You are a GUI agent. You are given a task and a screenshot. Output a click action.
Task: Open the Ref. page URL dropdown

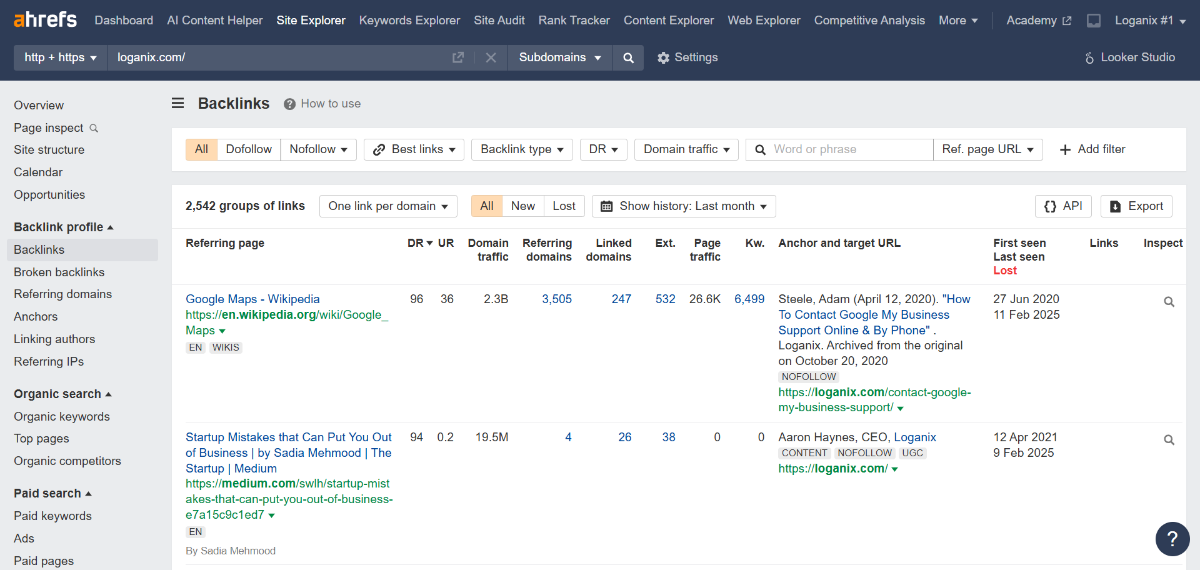(x=988, y=149)
